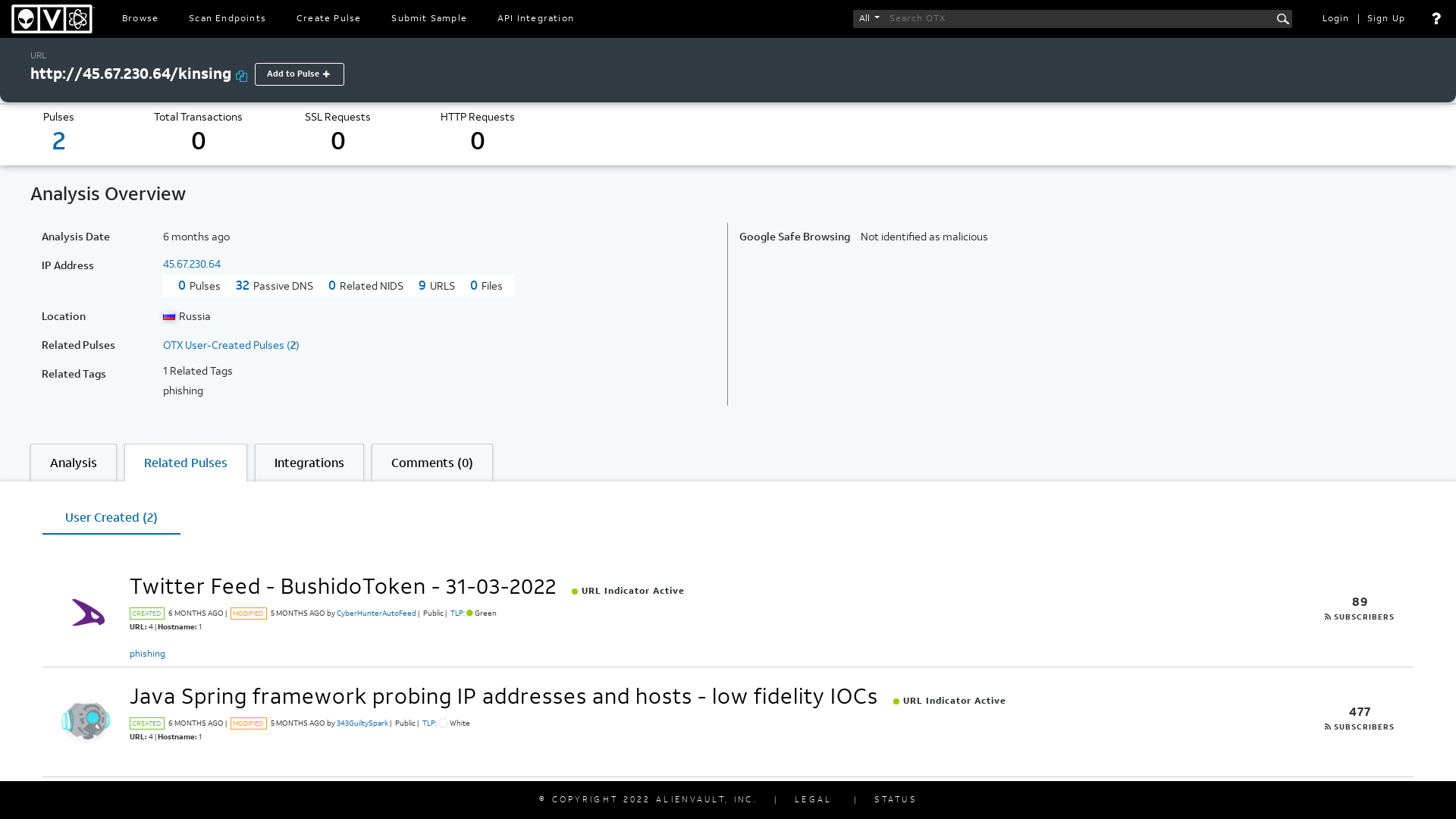Open the Comments (0) tab
This screenshot has width=1456, height=819.
[x=432, y=463]
